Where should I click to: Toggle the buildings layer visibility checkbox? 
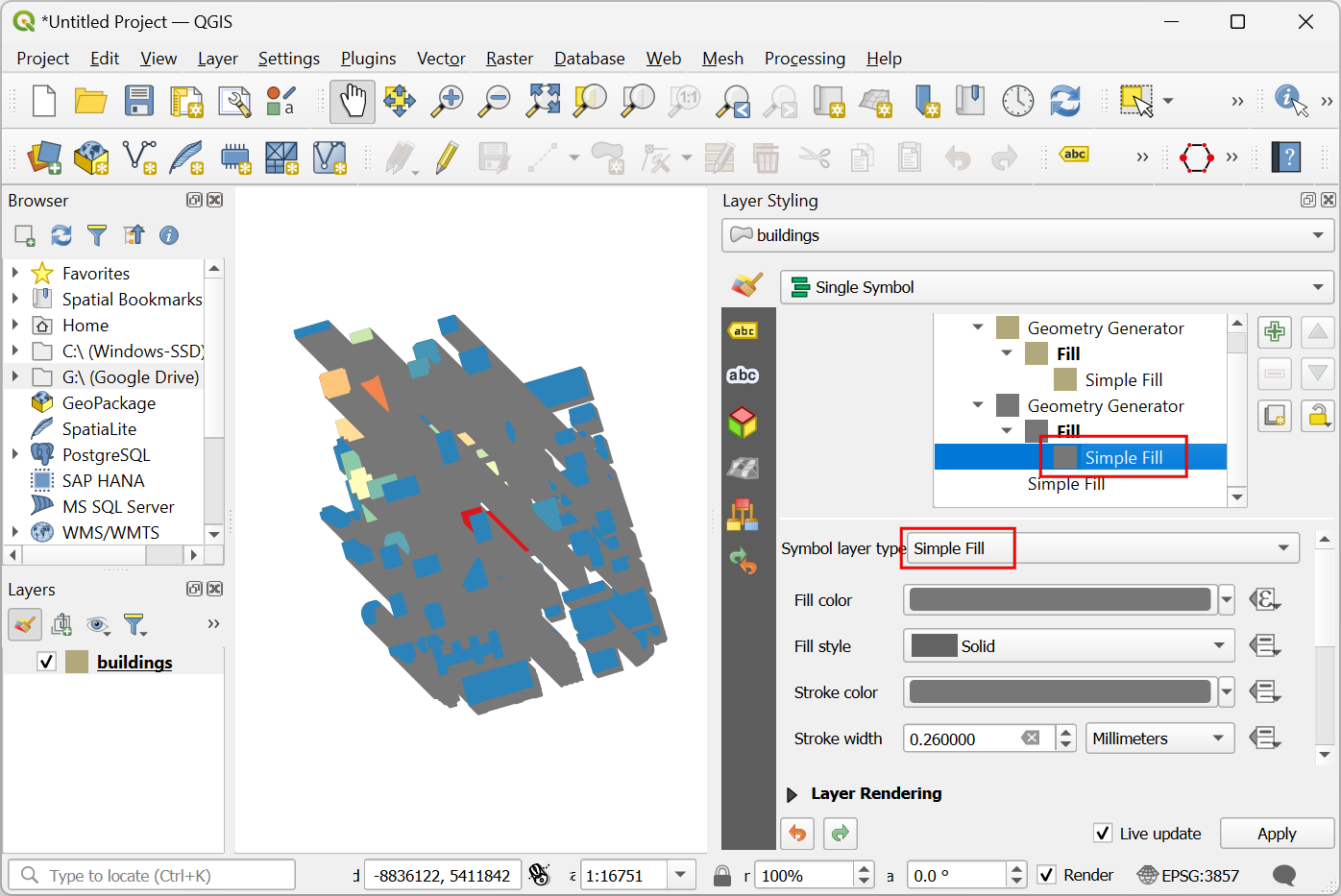click(x=46, y=662)
